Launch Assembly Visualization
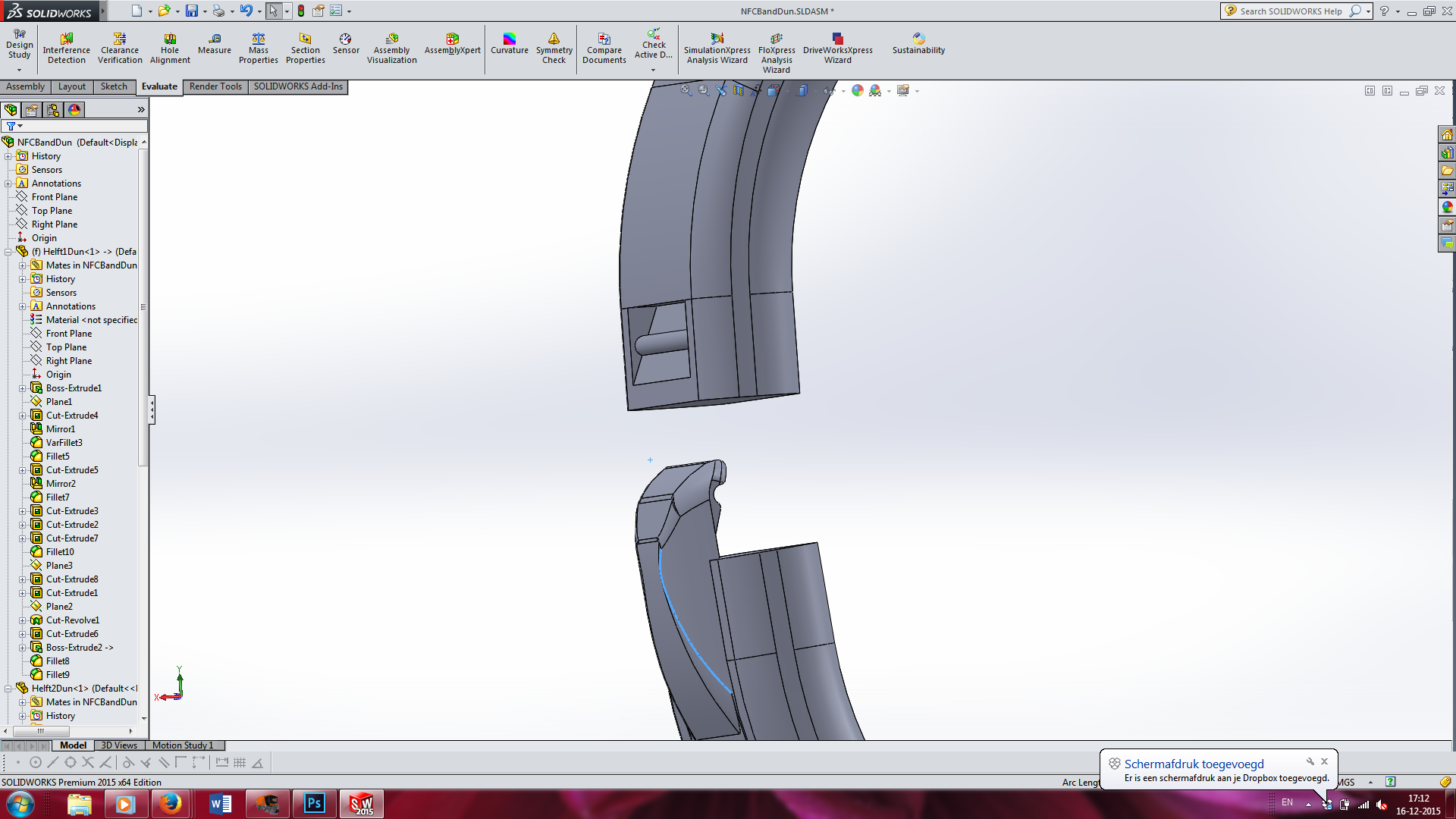This screenshot has width=1456, height=819. pos(392,49)
